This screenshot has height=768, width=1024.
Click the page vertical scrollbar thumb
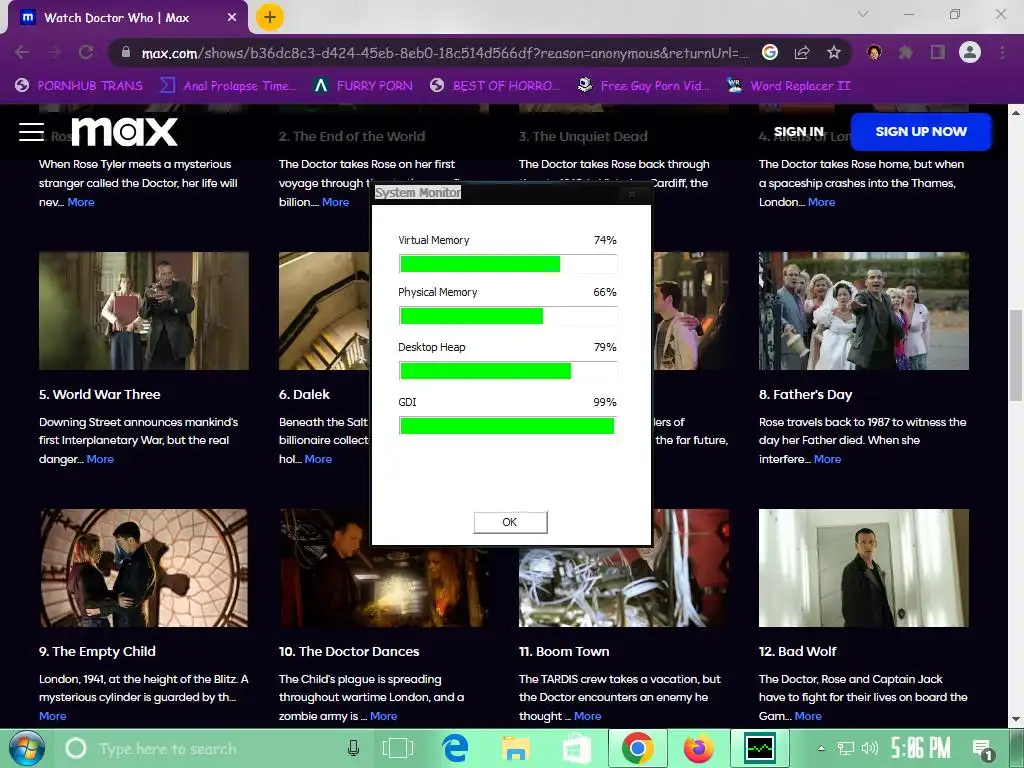[x=1016, y=356]
